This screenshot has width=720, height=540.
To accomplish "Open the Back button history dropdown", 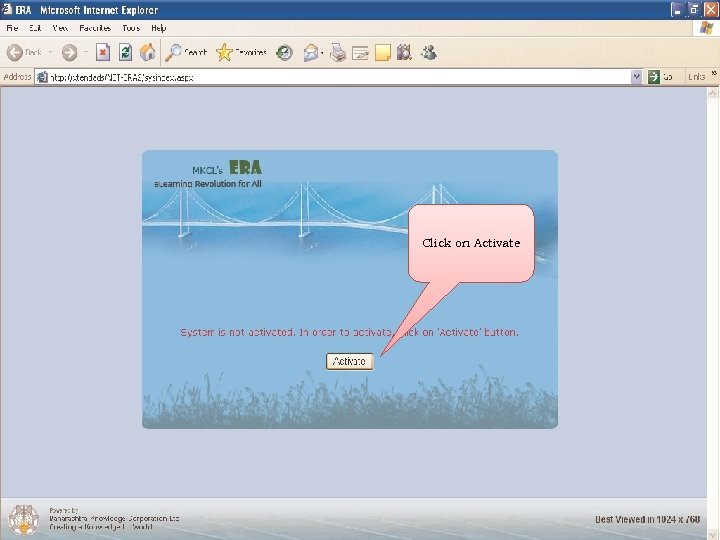I will coord(50,52).
